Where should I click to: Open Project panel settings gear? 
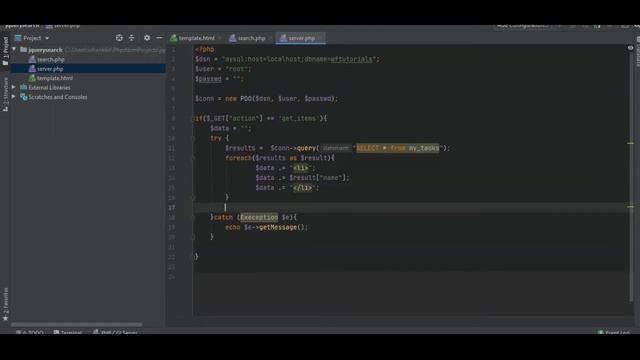click(x=147, y=38)
